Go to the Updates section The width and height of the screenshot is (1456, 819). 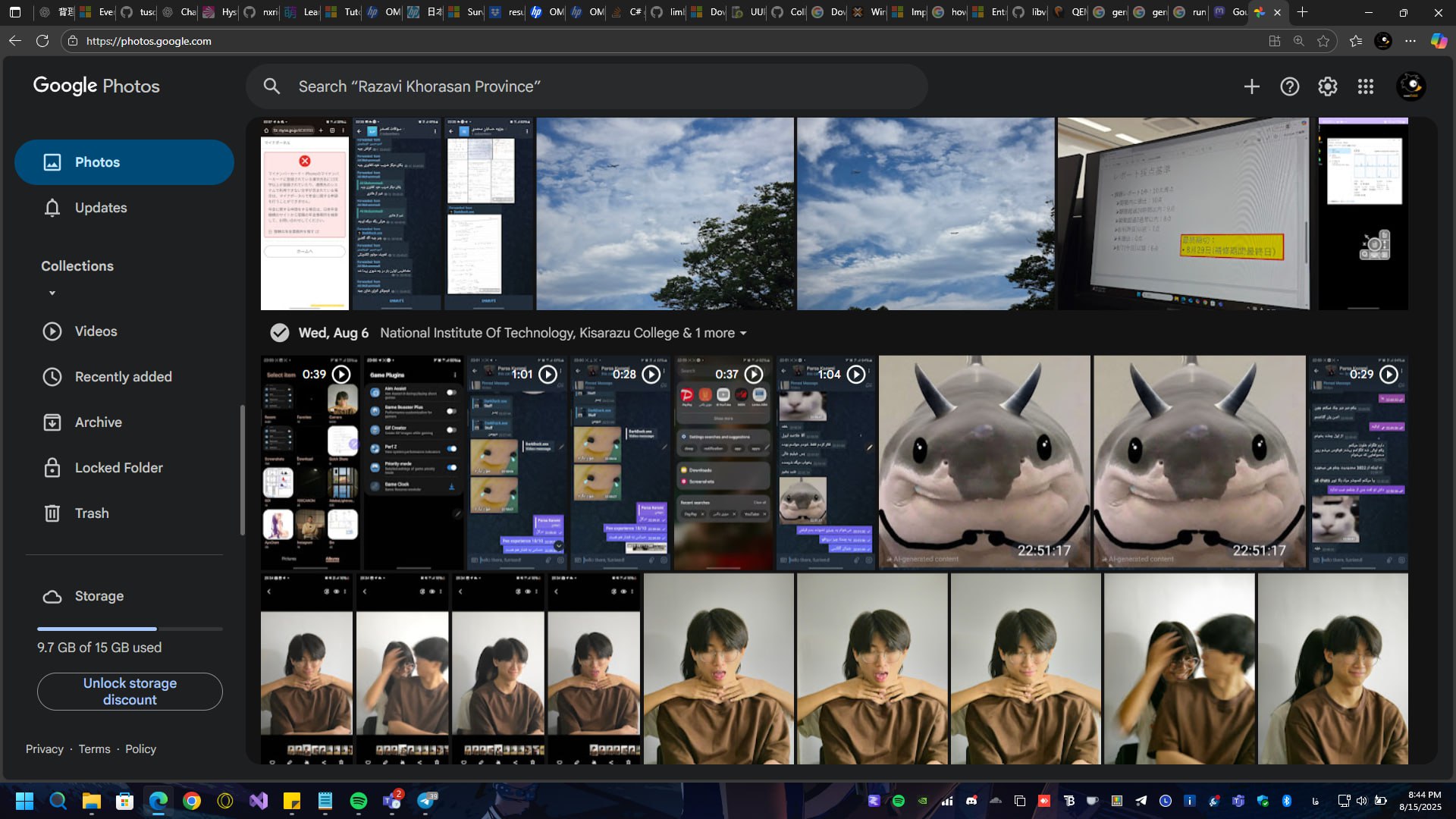click(100, 208)
